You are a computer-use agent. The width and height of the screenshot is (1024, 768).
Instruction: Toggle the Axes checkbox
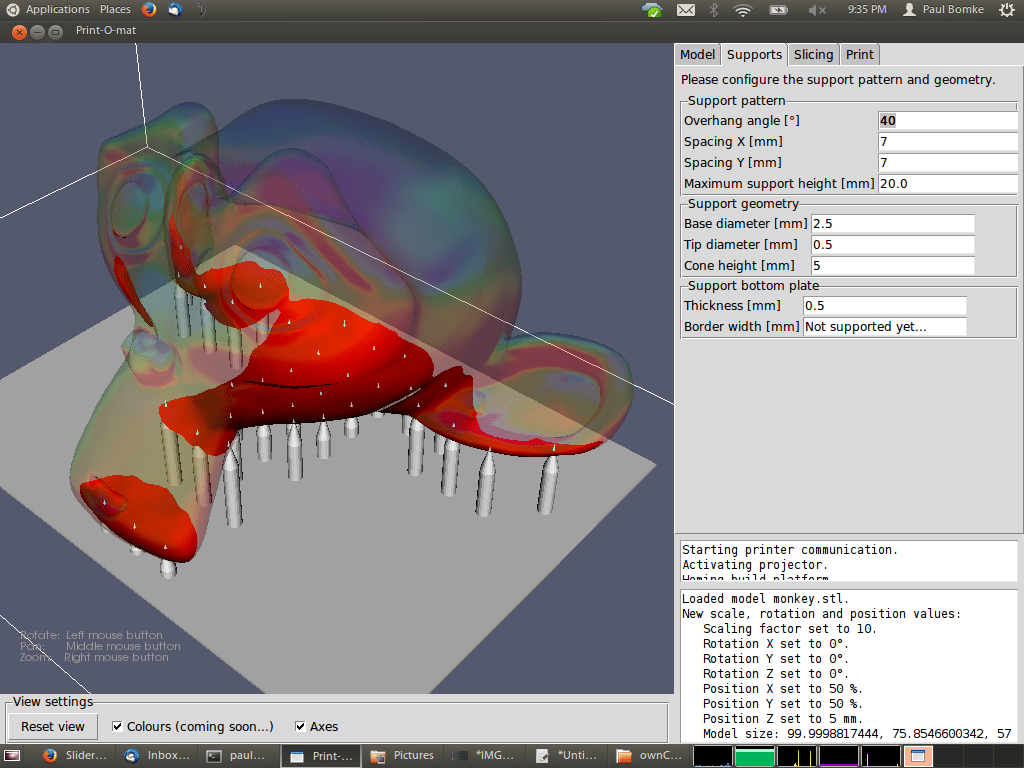(x=300, y=727)
